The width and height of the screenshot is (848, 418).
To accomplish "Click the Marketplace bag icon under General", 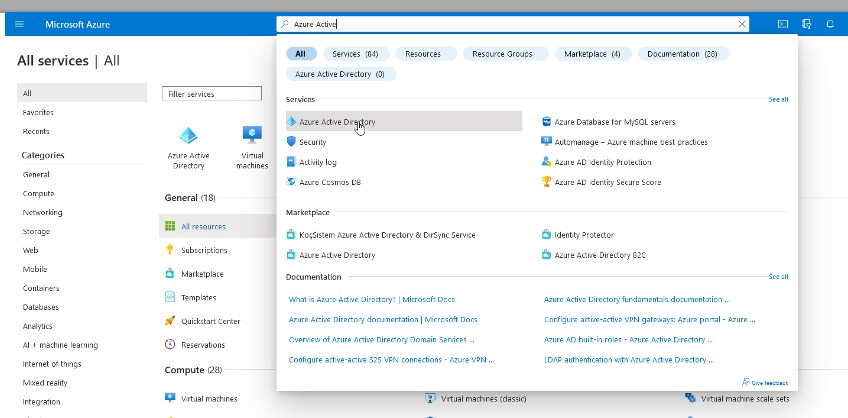I will [170, 274].
